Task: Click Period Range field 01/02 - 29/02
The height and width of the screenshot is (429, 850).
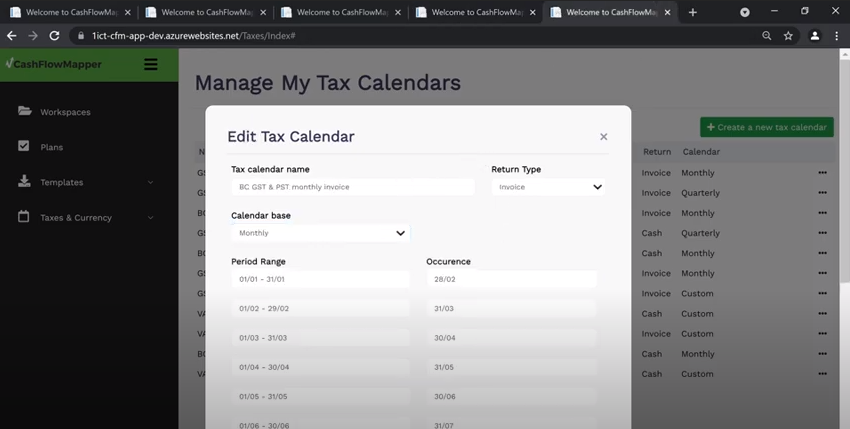Action: click(320, 309)
